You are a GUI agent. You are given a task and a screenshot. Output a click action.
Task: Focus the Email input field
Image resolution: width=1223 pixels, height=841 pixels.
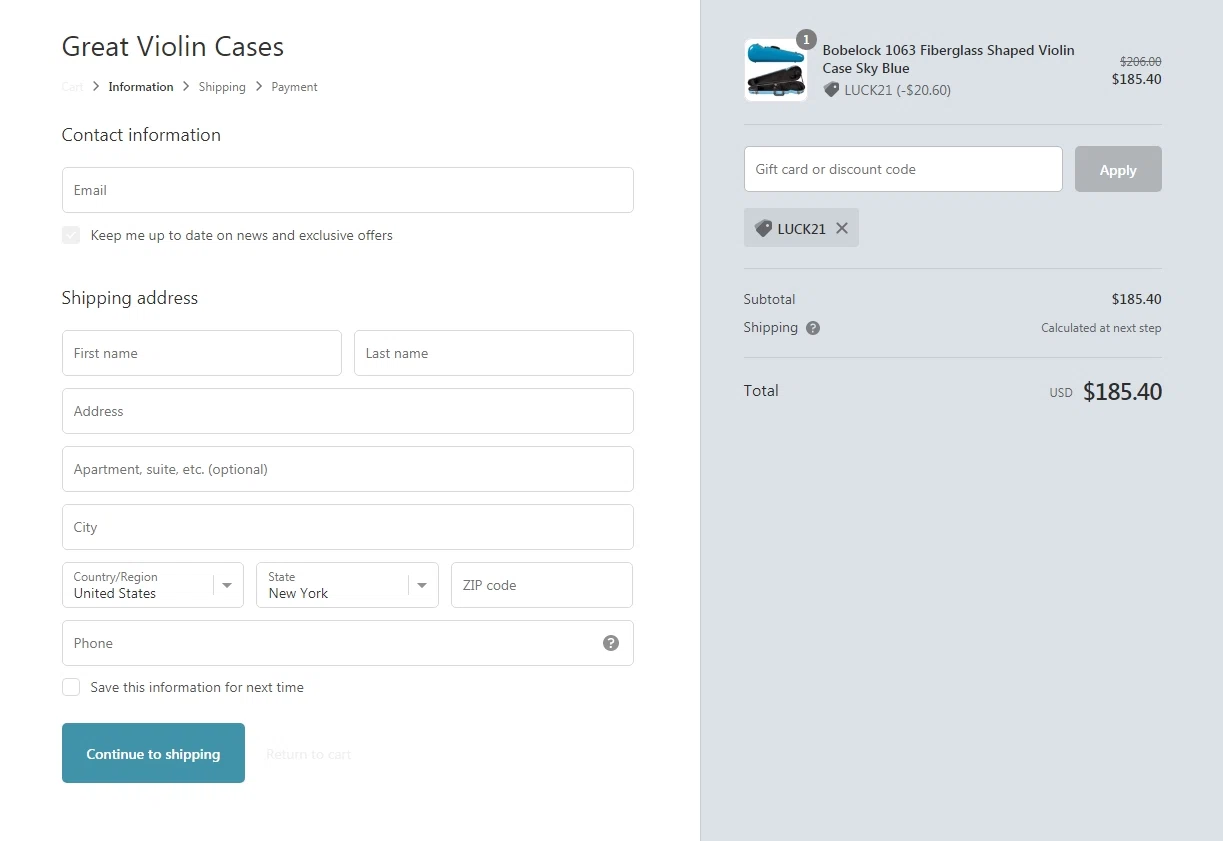348,190
